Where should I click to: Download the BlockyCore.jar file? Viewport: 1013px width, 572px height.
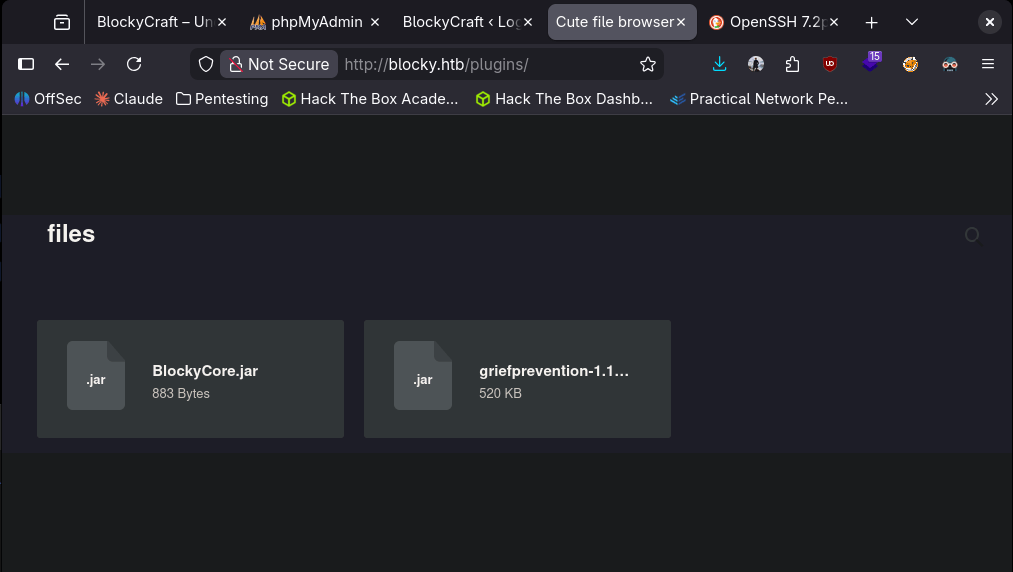pos(190,379)
